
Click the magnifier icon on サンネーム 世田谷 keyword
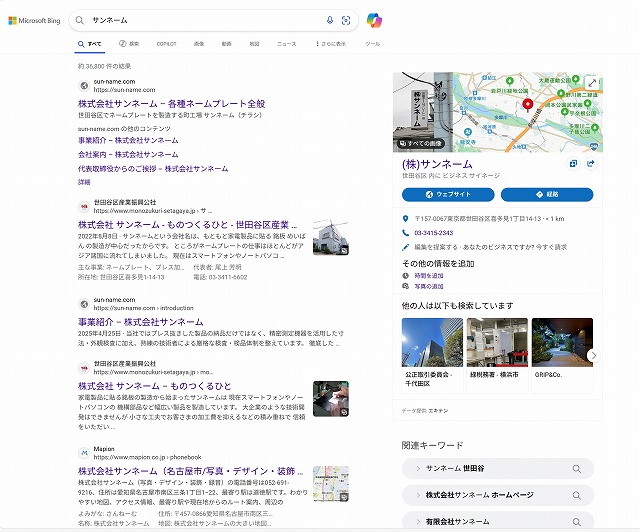577,469
